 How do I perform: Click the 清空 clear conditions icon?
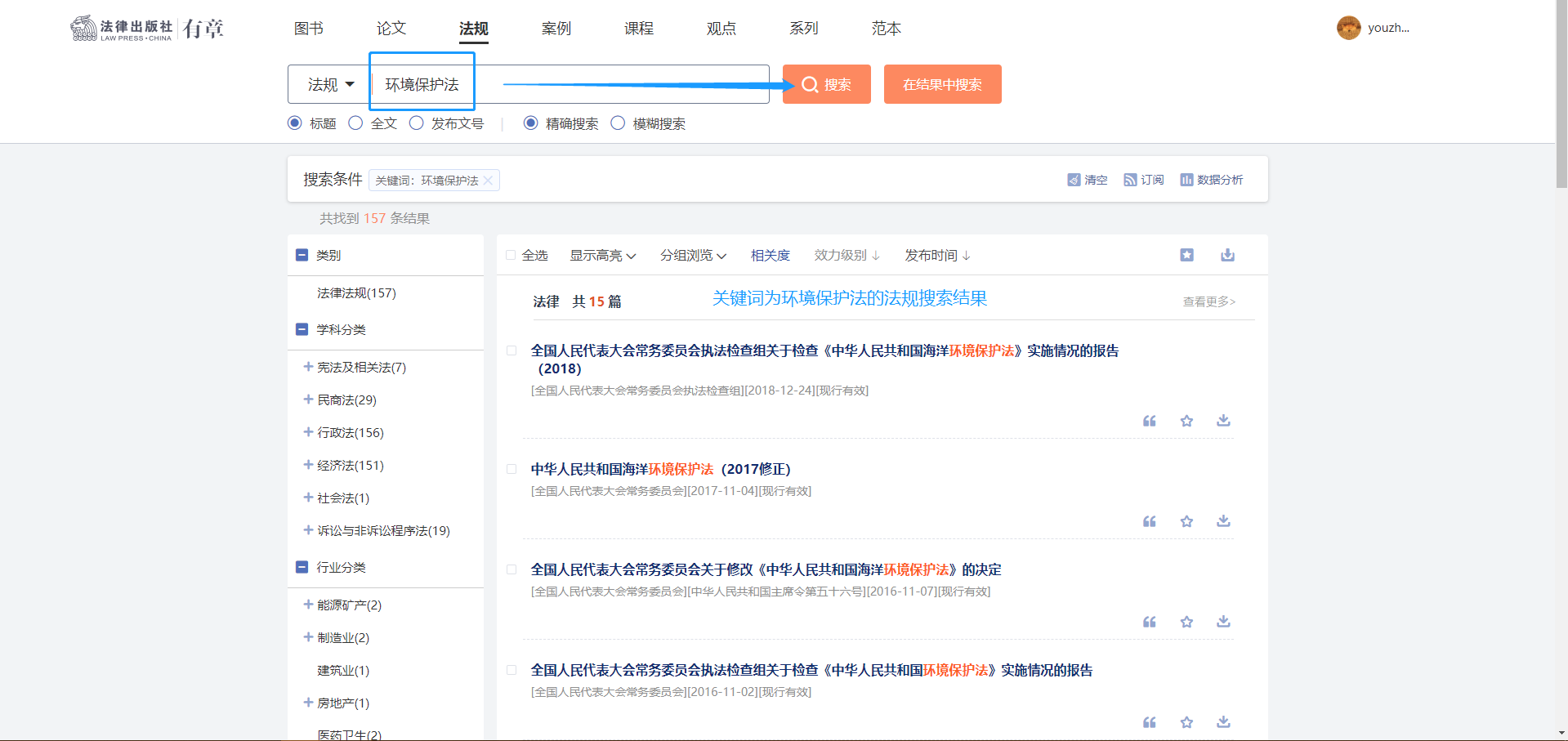(x=1074, y=180)
